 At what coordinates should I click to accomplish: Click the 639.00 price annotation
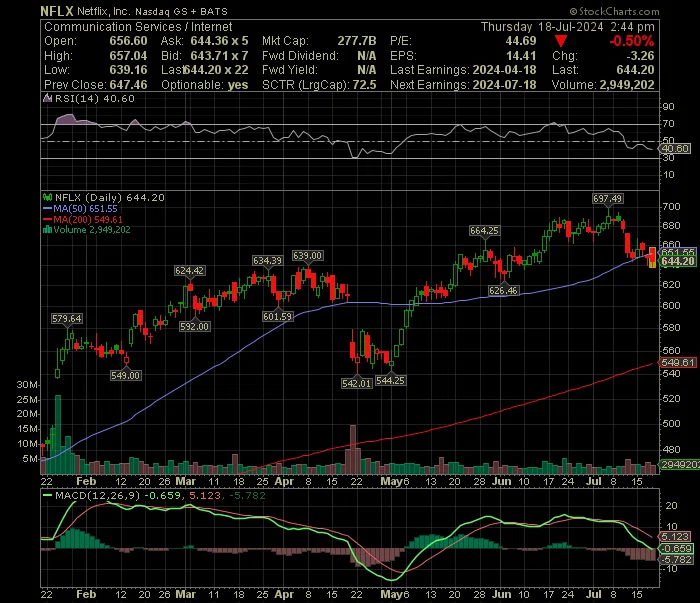point(308,256)
